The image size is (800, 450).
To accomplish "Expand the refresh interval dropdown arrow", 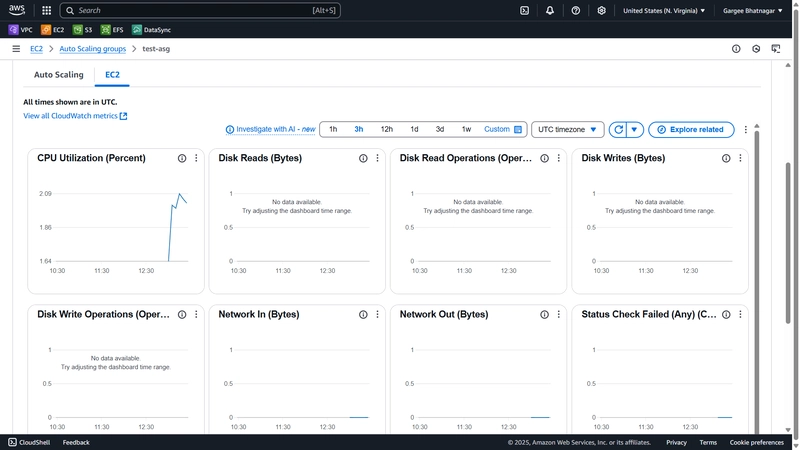I will coord(634,130).
